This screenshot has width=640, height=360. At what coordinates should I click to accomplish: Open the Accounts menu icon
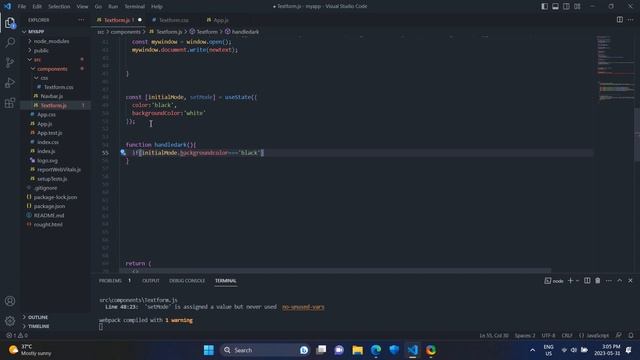click(10, 301)
